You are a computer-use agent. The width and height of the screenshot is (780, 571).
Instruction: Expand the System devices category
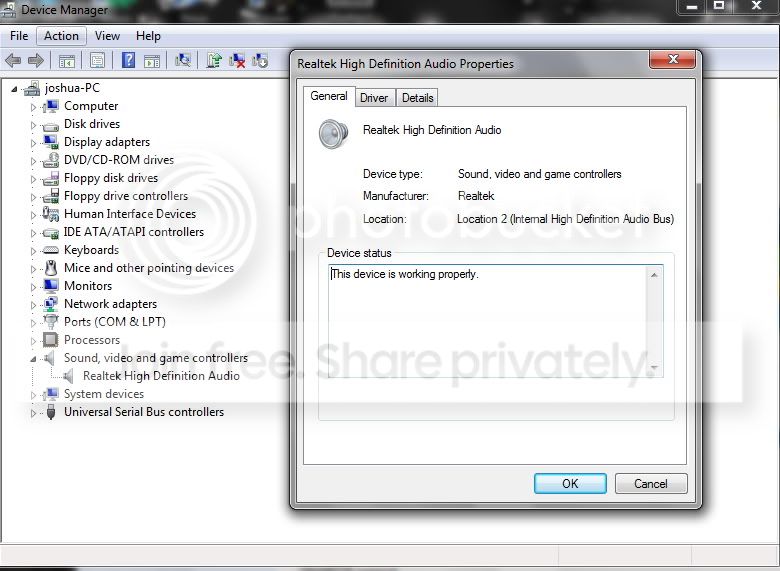33,395
